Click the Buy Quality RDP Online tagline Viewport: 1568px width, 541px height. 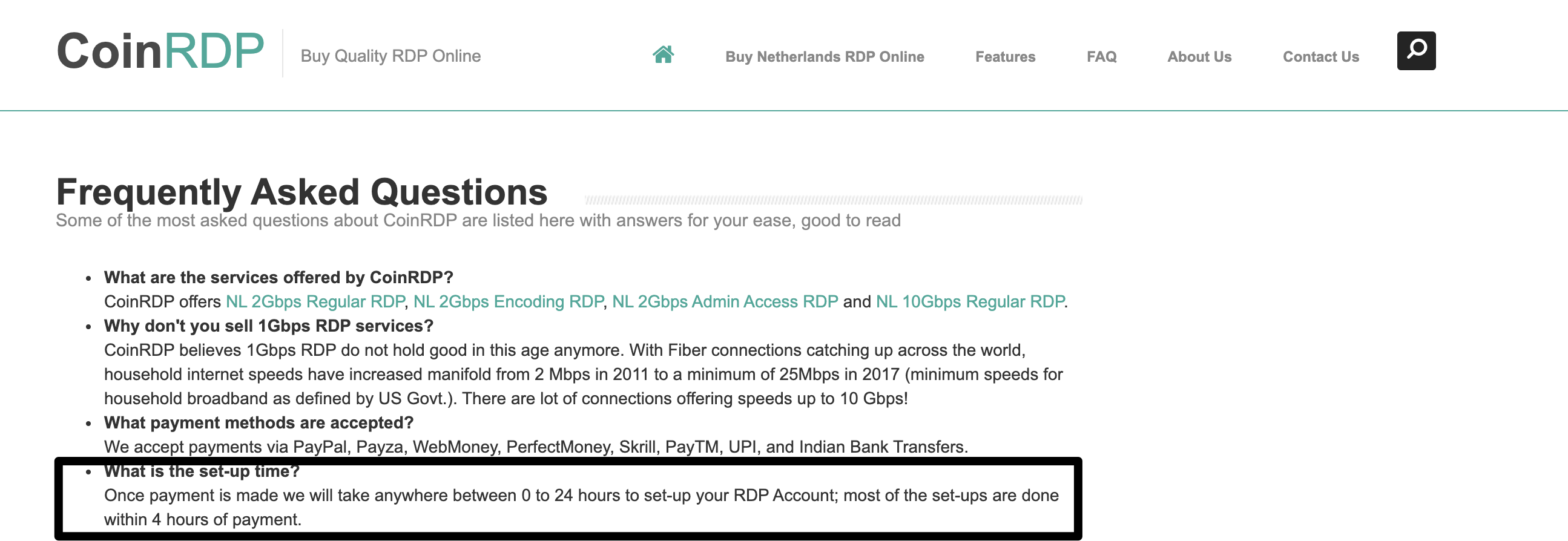click(x=390, y=56)
